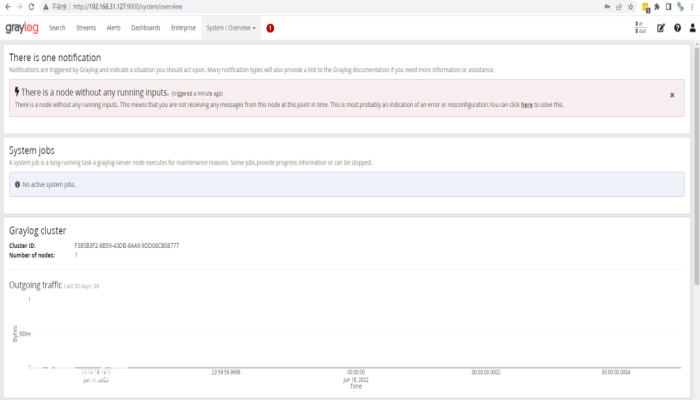Click the 500m y-axis label
Screen dimensions: 700x400
coord(25,334)
